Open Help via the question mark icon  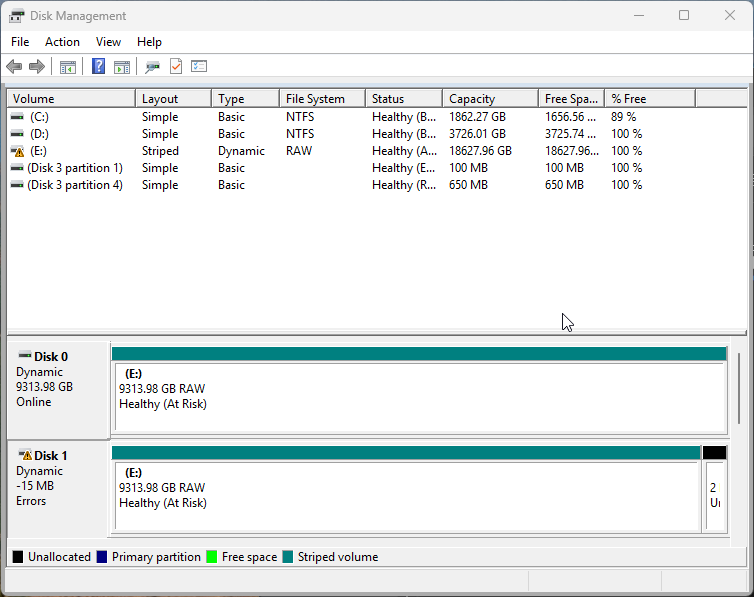(x=99, y=66)
